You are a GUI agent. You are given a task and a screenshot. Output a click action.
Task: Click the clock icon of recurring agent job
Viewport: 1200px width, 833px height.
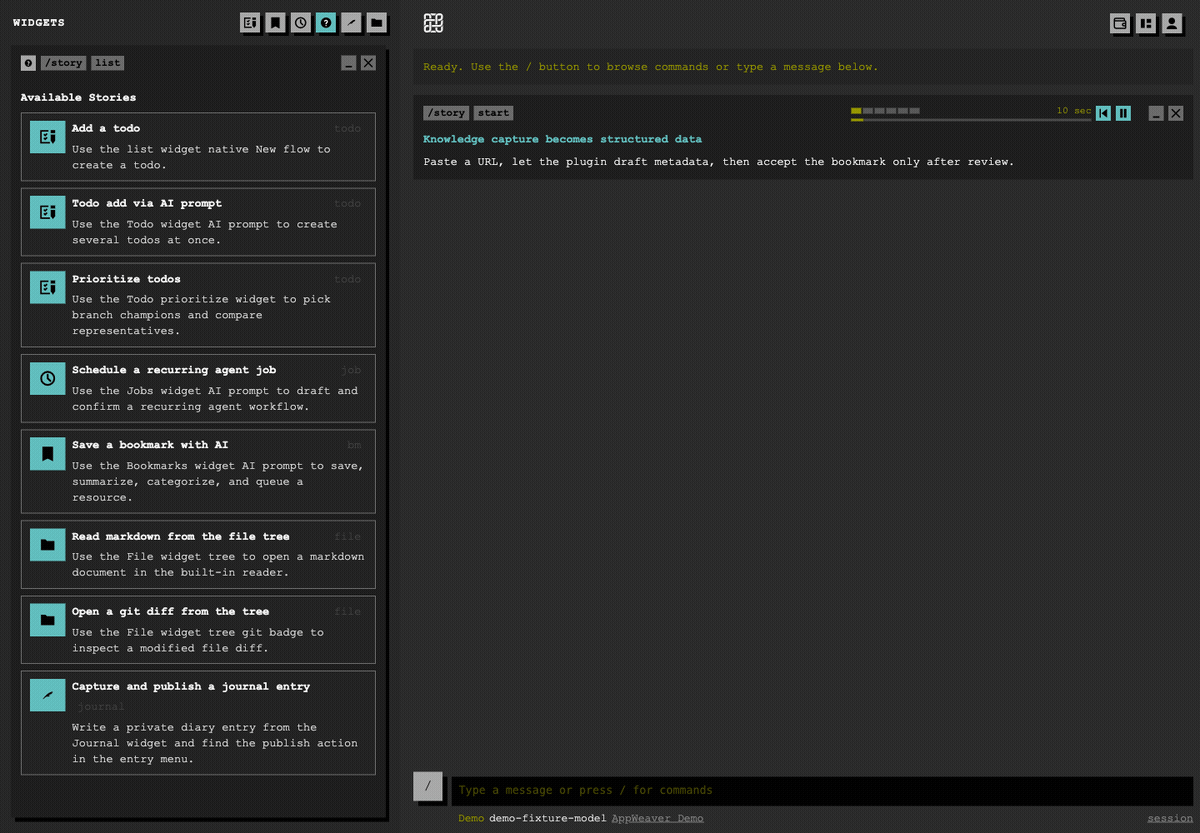click(x=47, y=379)
